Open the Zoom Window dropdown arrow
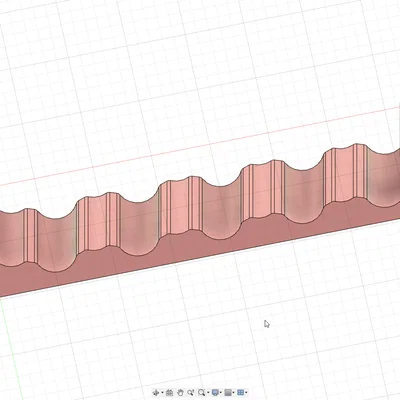The image size is (400, 400). coord(208,392)
